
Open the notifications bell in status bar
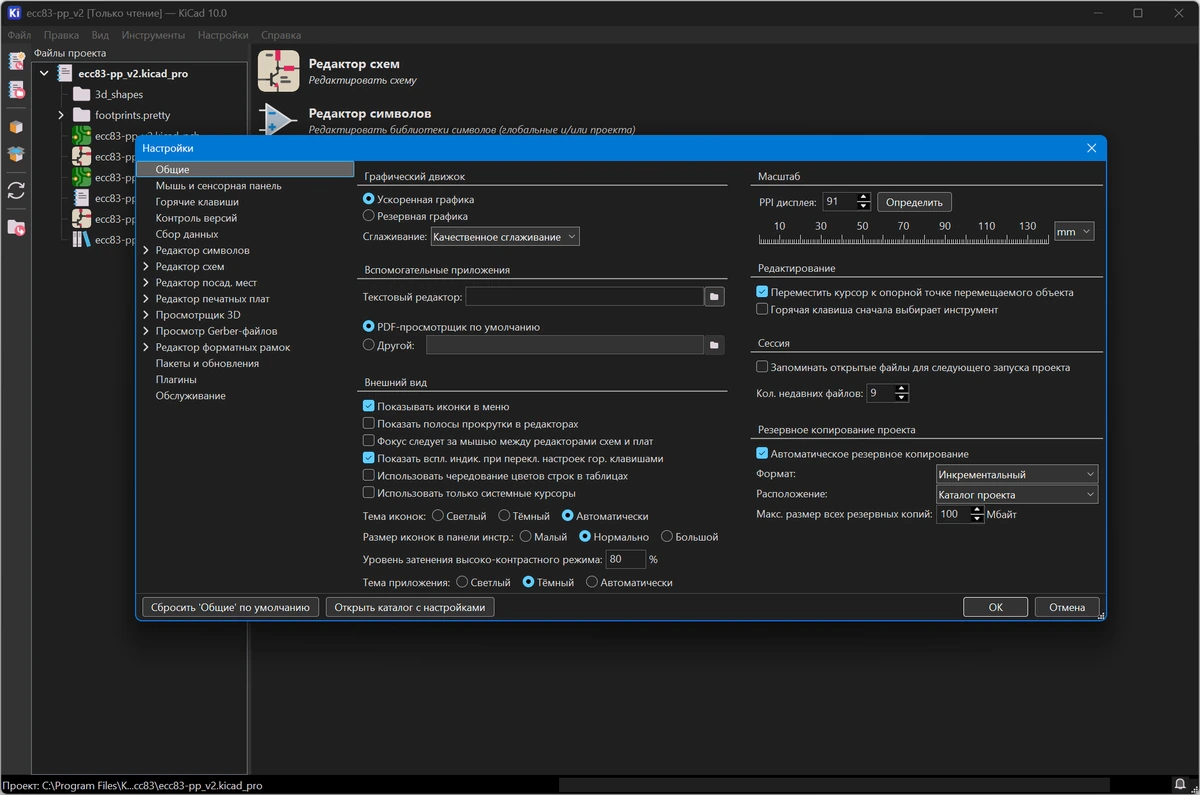tap(1180, 785)
